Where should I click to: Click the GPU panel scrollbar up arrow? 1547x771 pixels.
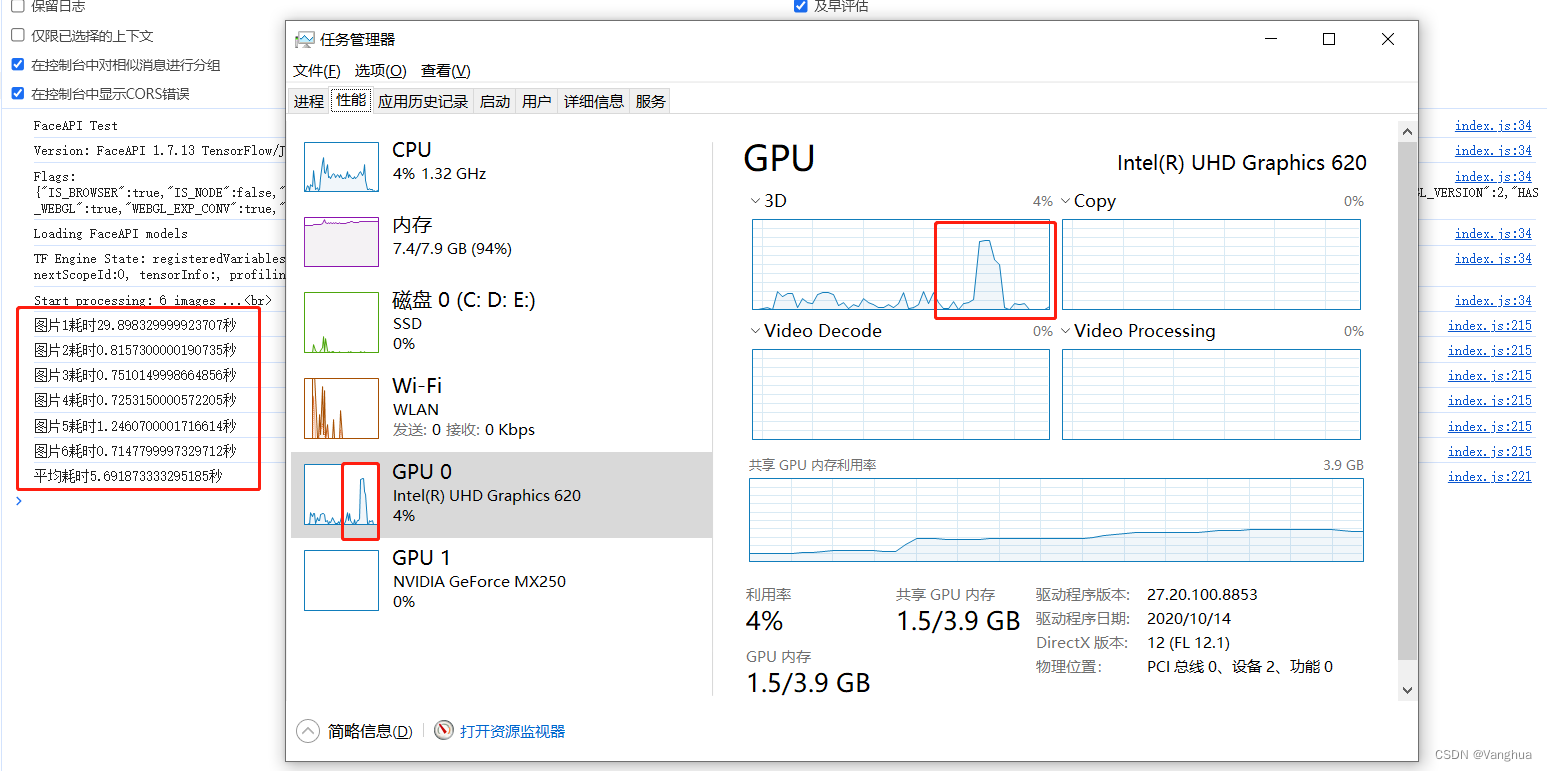point(1407,131)
